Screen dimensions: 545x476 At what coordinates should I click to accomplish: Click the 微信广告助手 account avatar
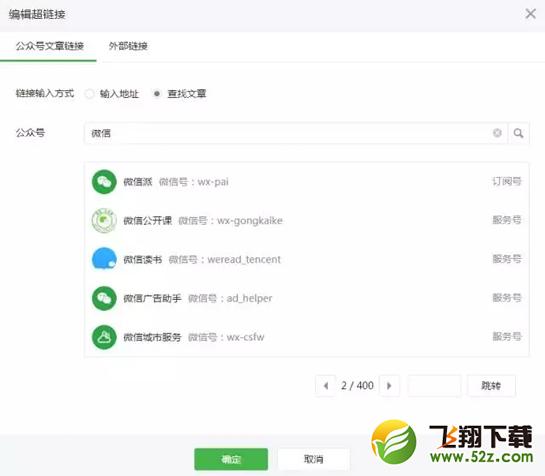104,298
